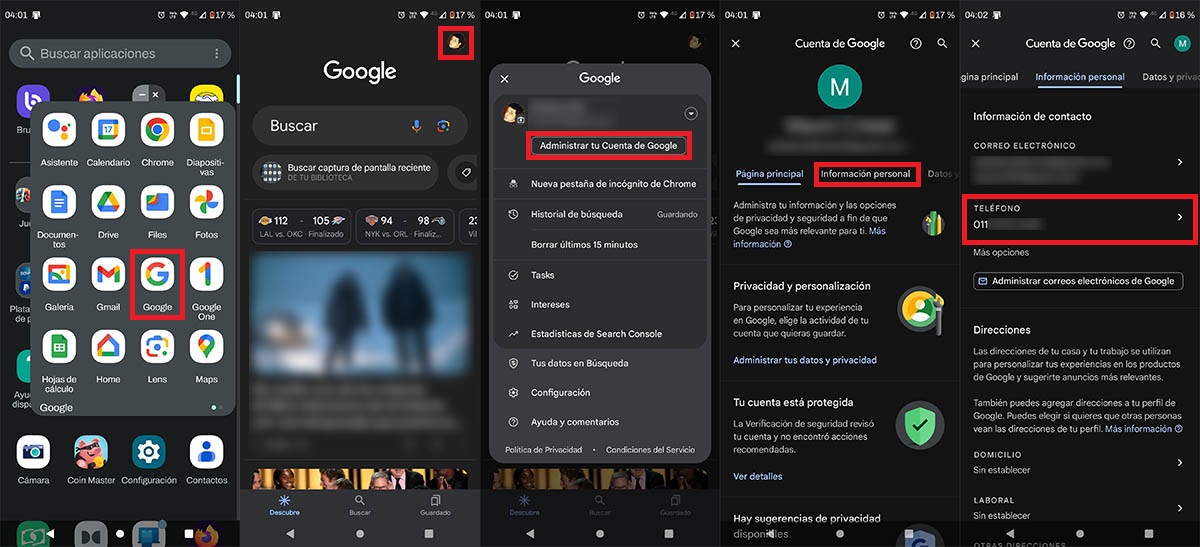
Task: Open Estadísticas de Search Console entry
Action: pyautogui.click(x=600, y=334)
